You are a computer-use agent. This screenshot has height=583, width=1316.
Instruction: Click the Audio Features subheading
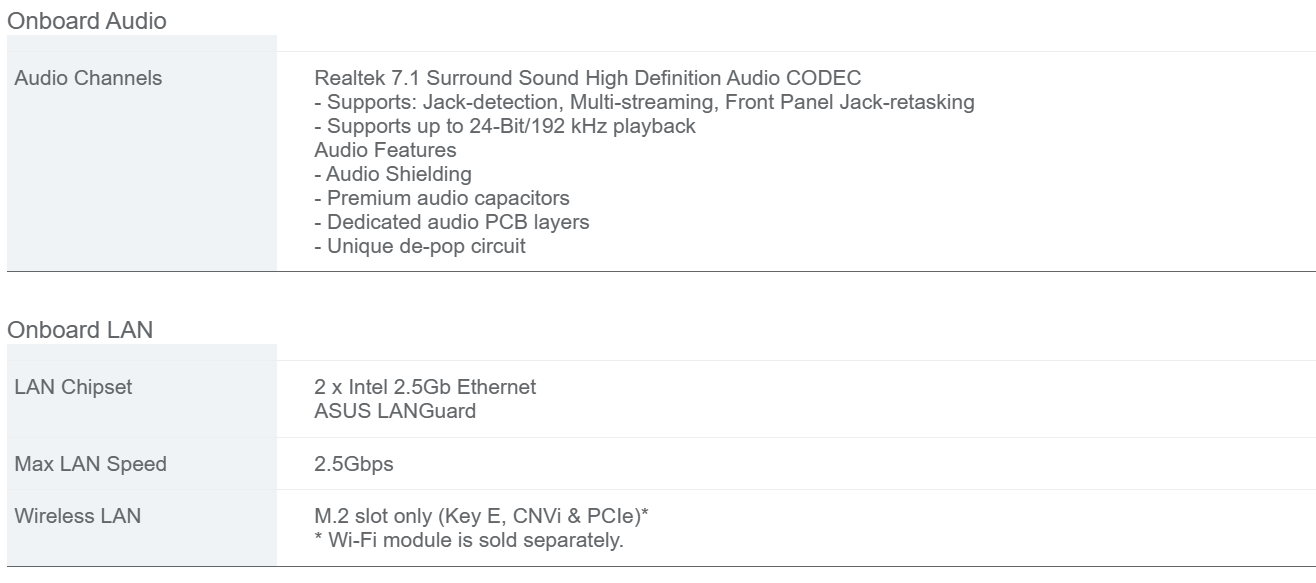(385, 150)
